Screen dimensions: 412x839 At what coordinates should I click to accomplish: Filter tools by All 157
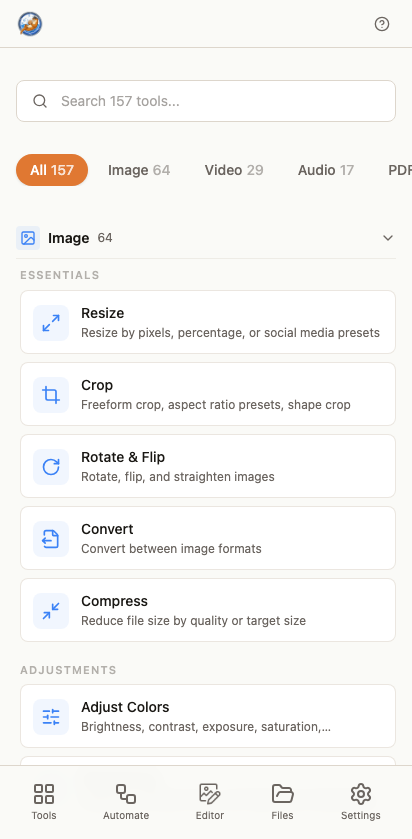point(52,170)
